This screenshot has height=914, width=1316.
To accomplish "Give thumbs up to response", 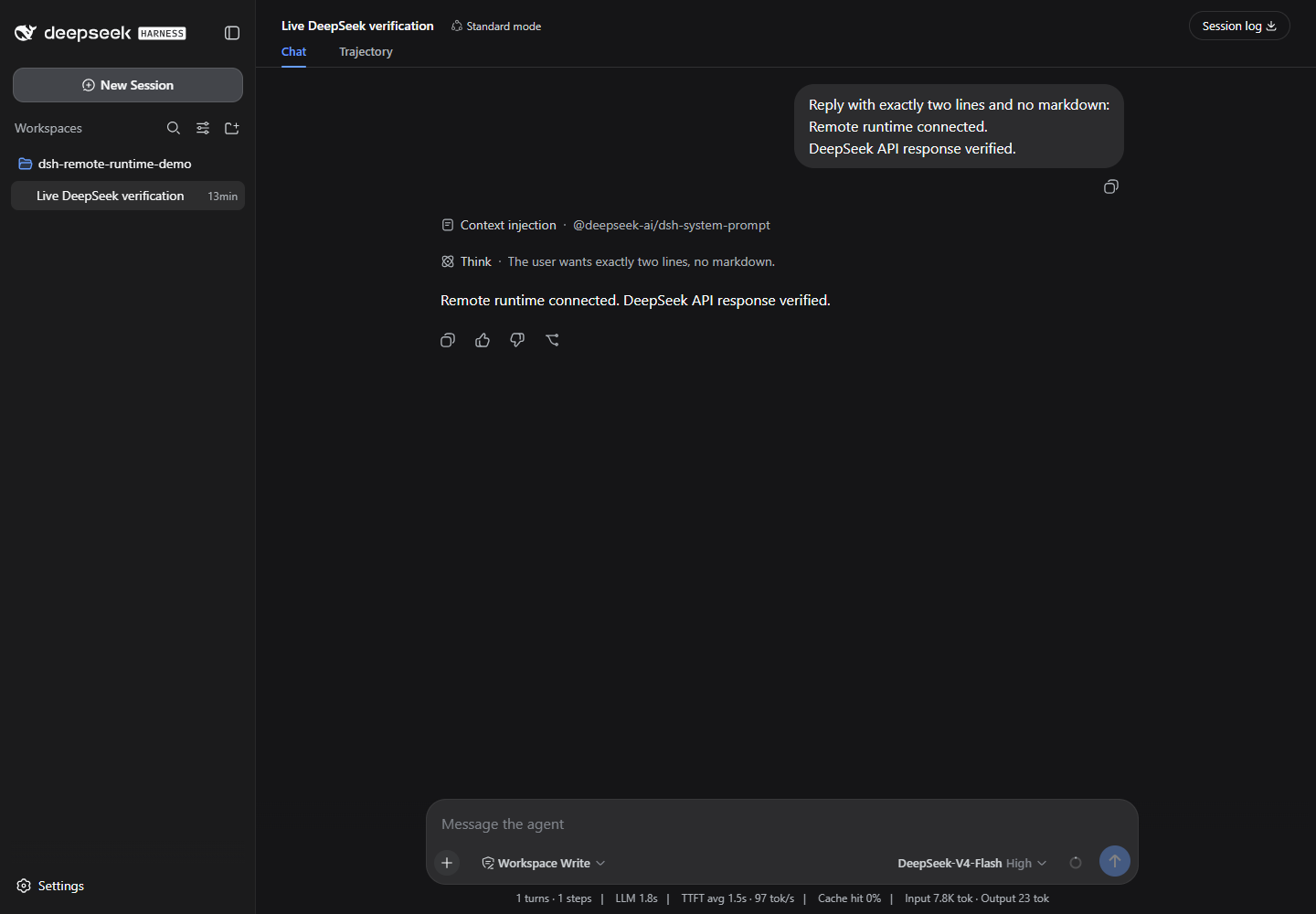I will coord(483,340).
